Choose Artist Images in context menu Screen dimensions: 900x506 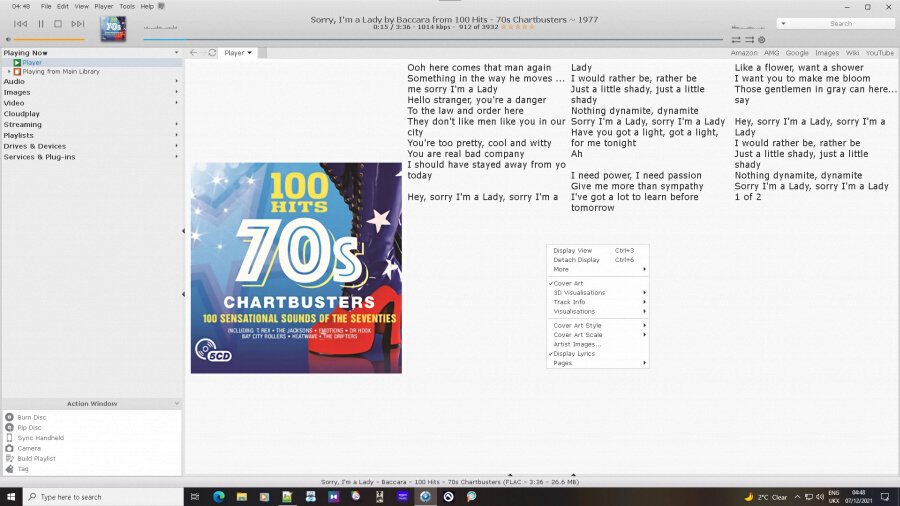coord(598,344)
